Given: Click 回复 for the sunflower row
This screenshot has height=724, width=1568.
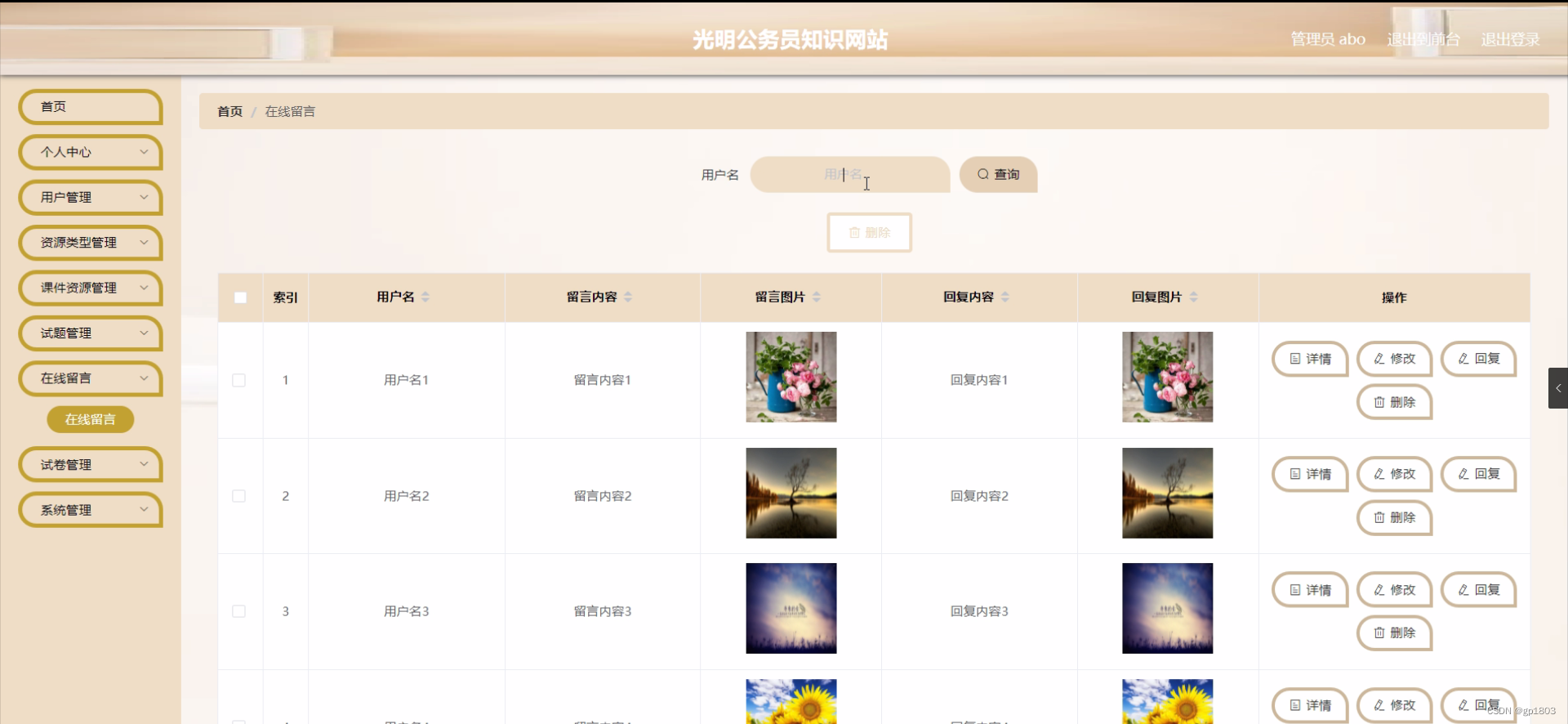Looking at the screenshot, I should click(x=1479, y=705).
